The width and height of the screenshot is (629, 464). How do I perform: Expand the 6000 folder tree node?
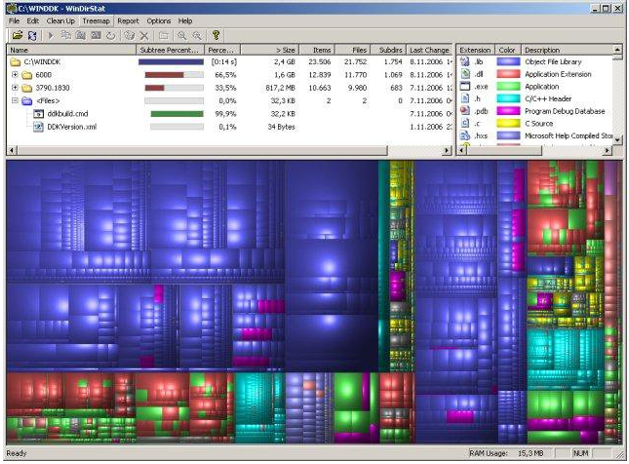(14, 74)
